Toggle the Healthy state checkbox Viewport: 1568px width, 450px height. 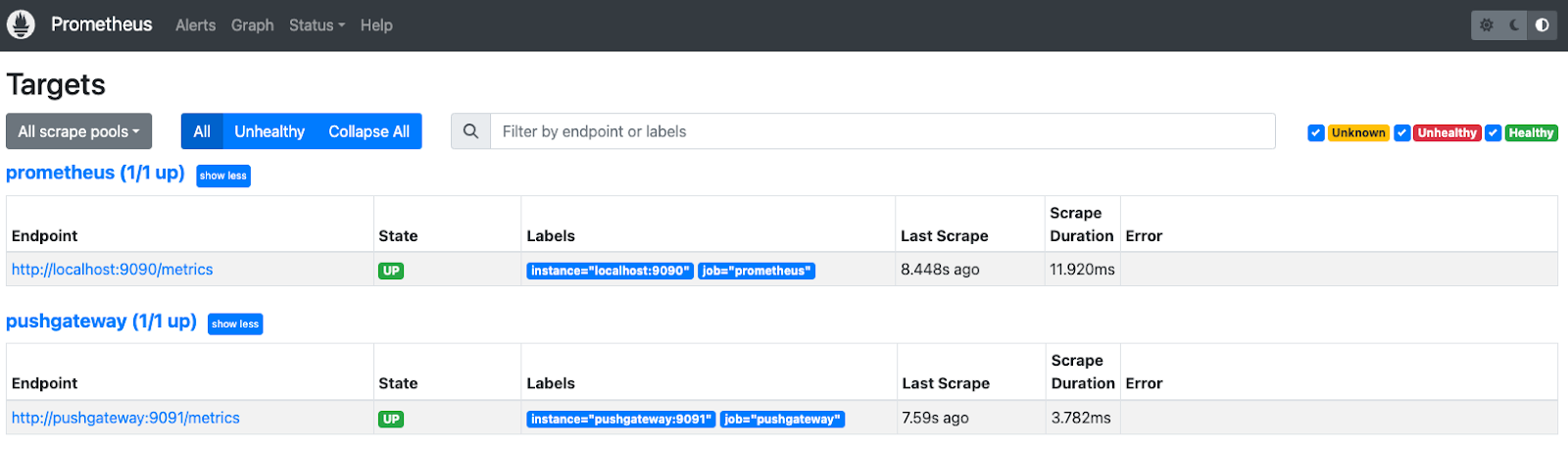[x=1493, y=133]
